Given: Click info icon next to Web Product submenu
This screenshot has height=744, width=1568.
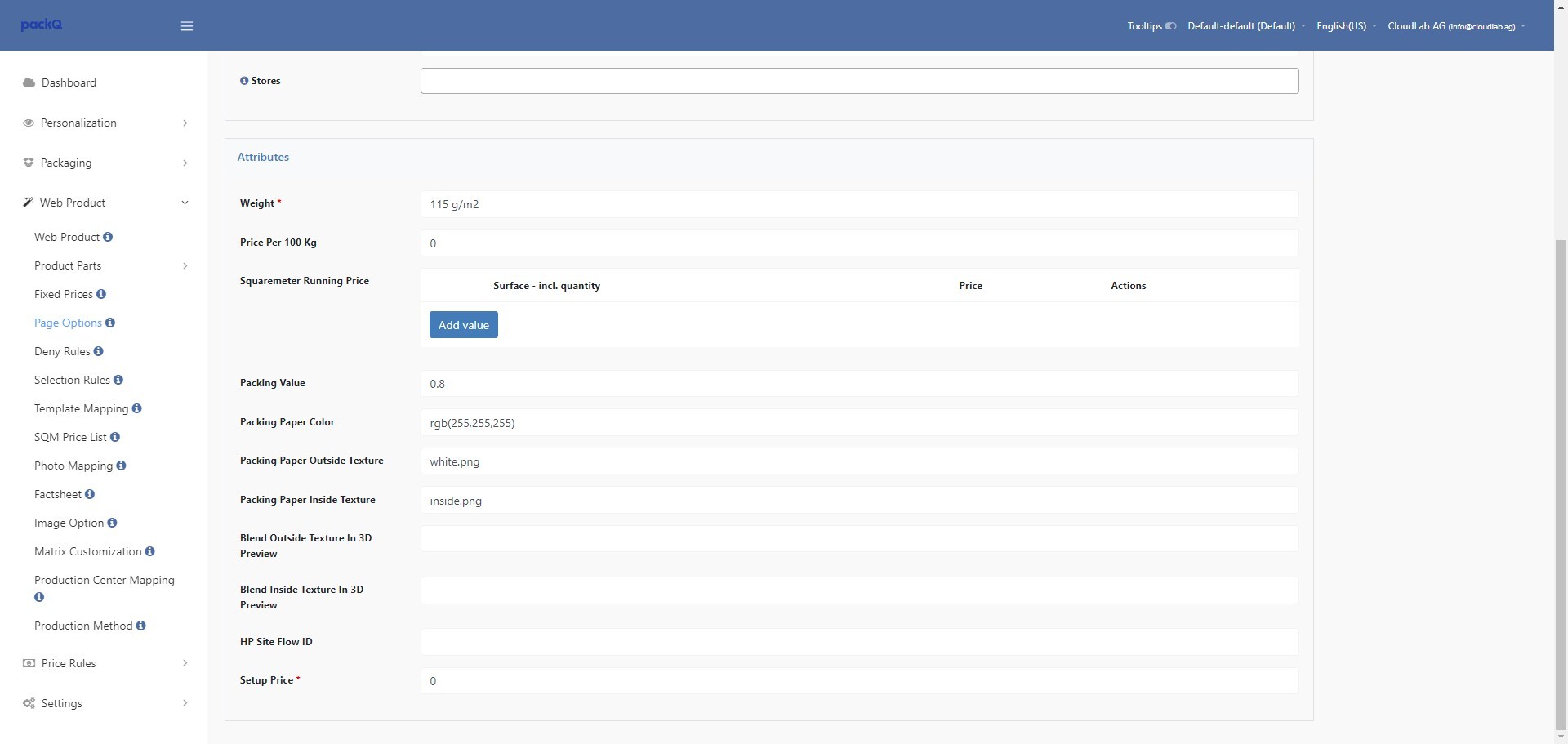Looking at the screenshot, I should coord(108,237).
